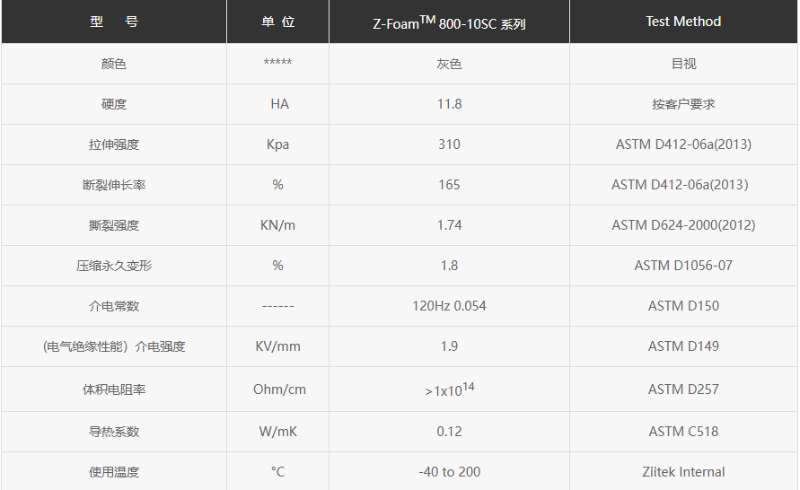Select the 颜色 row label
The image size is (800, 490).
[114, 64]
